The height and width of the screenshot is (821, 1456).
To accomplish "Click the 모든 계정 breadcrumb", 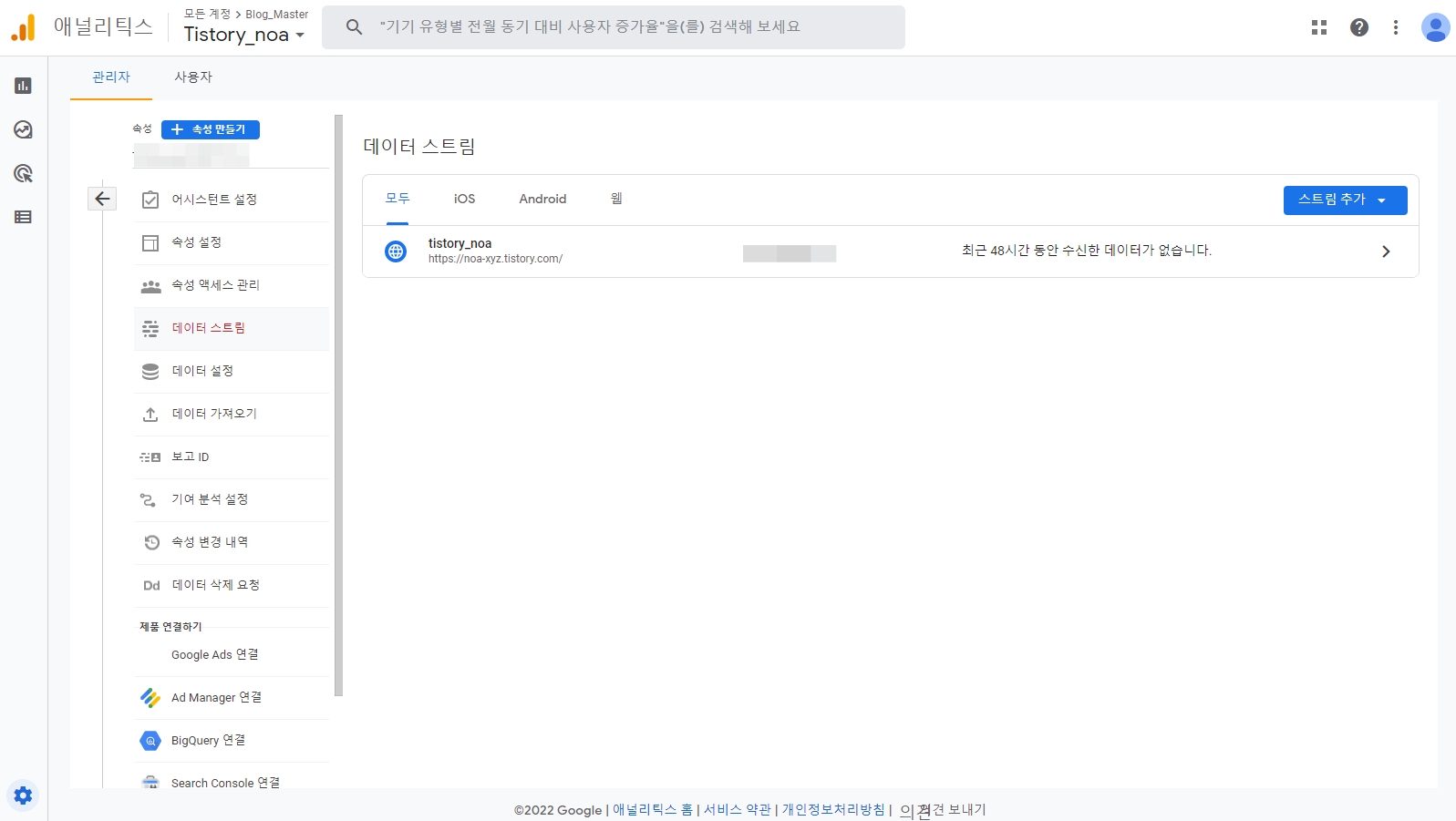I will pos(207,14).
